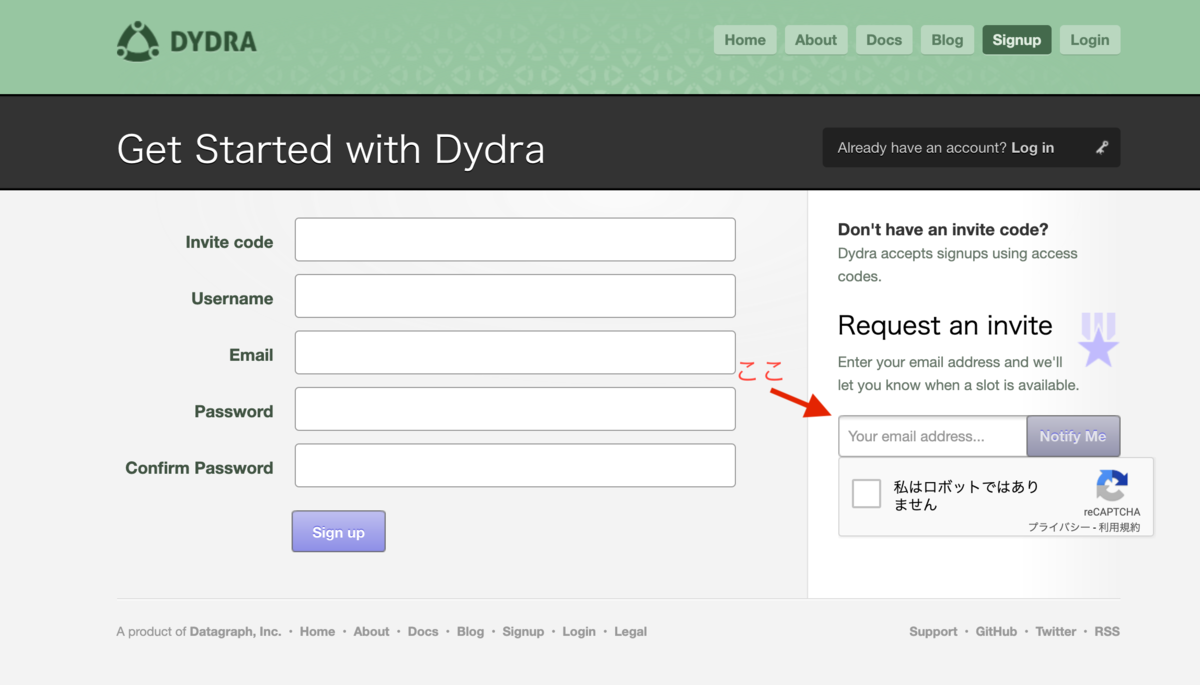Click the purple star graphic near Request an invite

pos(1098,340)
